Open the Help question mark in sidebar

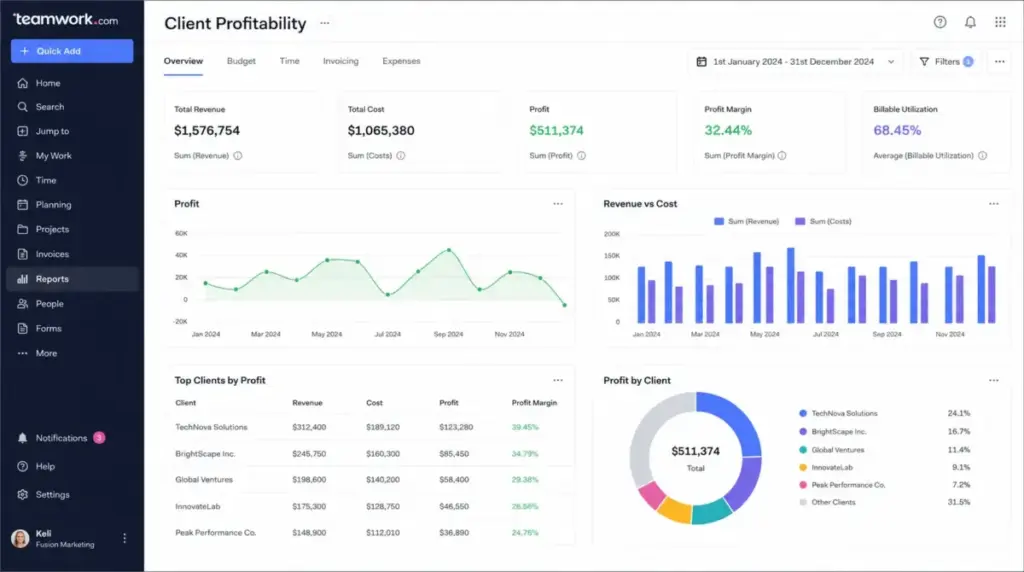pyautogui.click(x=23, y=466)
